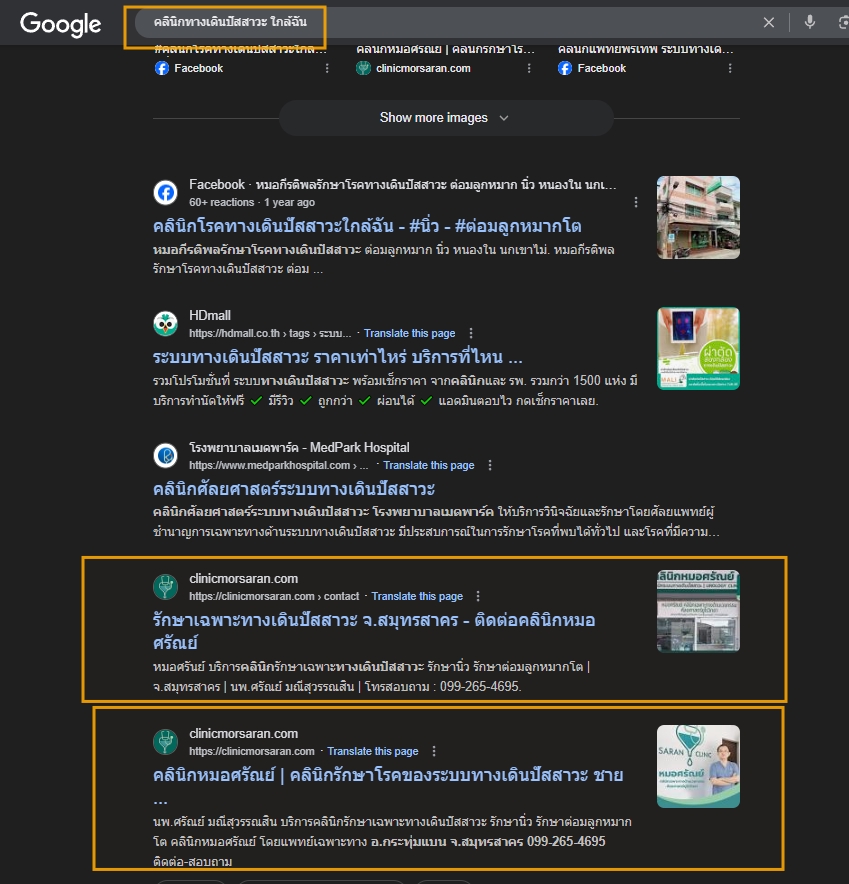This screenshot has height=884, width=849.
Task: Open Saran Clinic doctor thumbnail
Action: [x=698, y=766]
